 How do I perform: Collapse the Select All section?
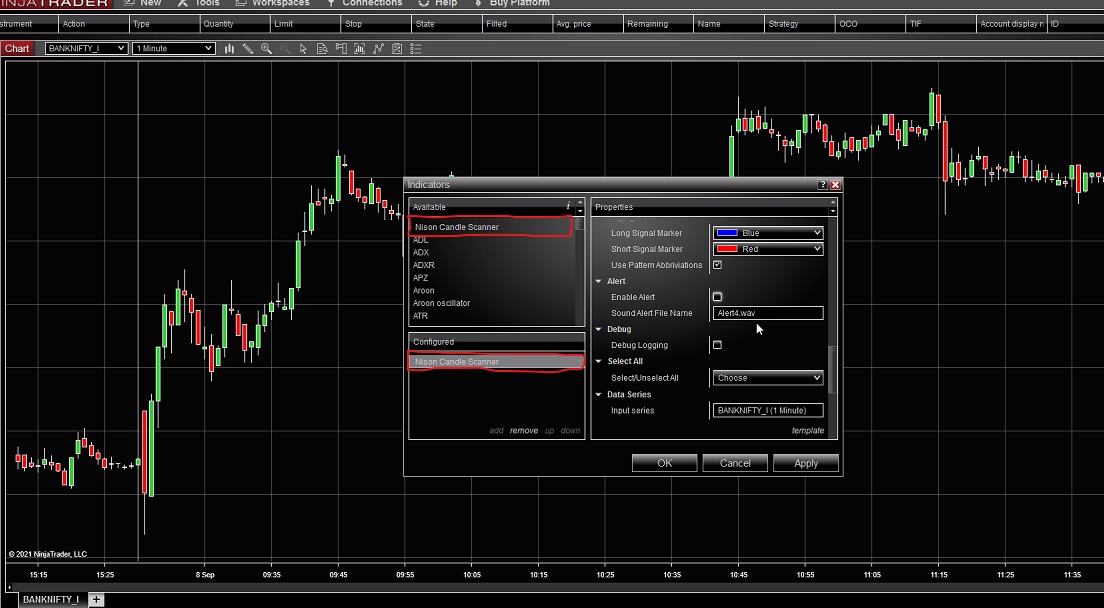pos(599,362)
